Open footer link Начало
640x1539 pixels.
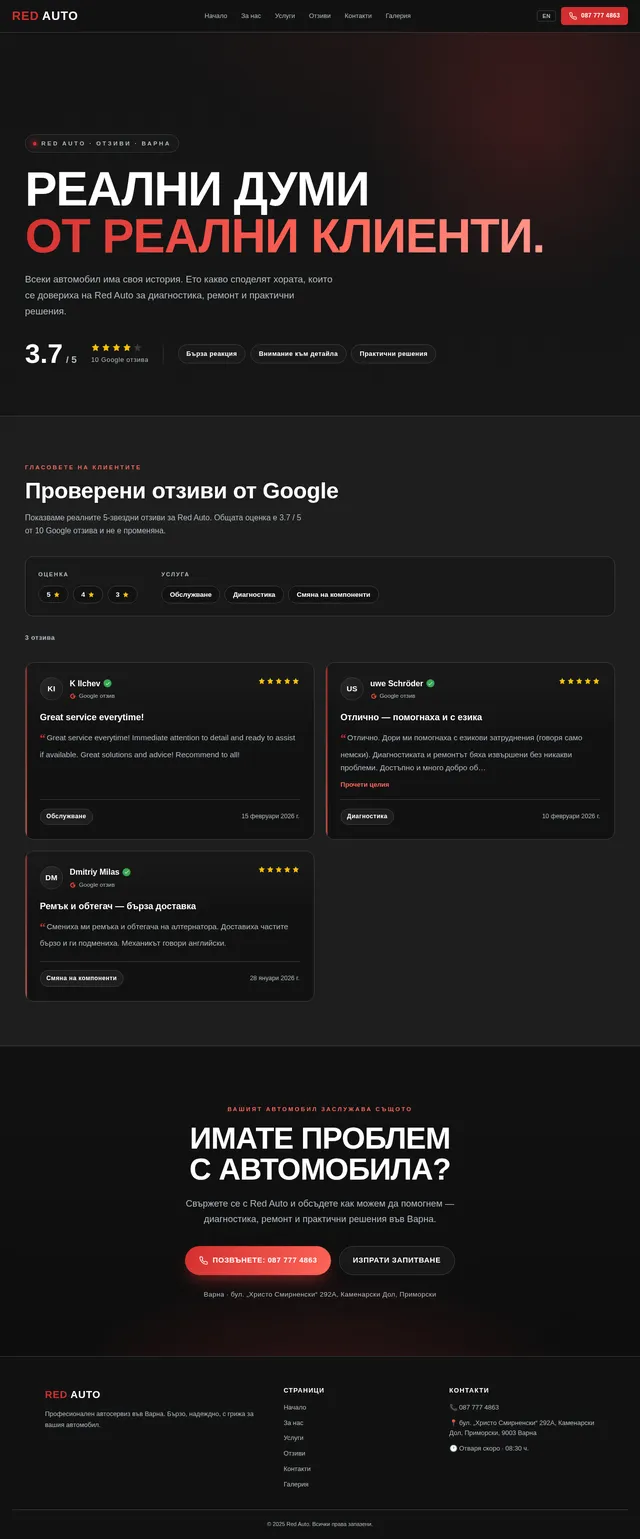click(295, 1407)
